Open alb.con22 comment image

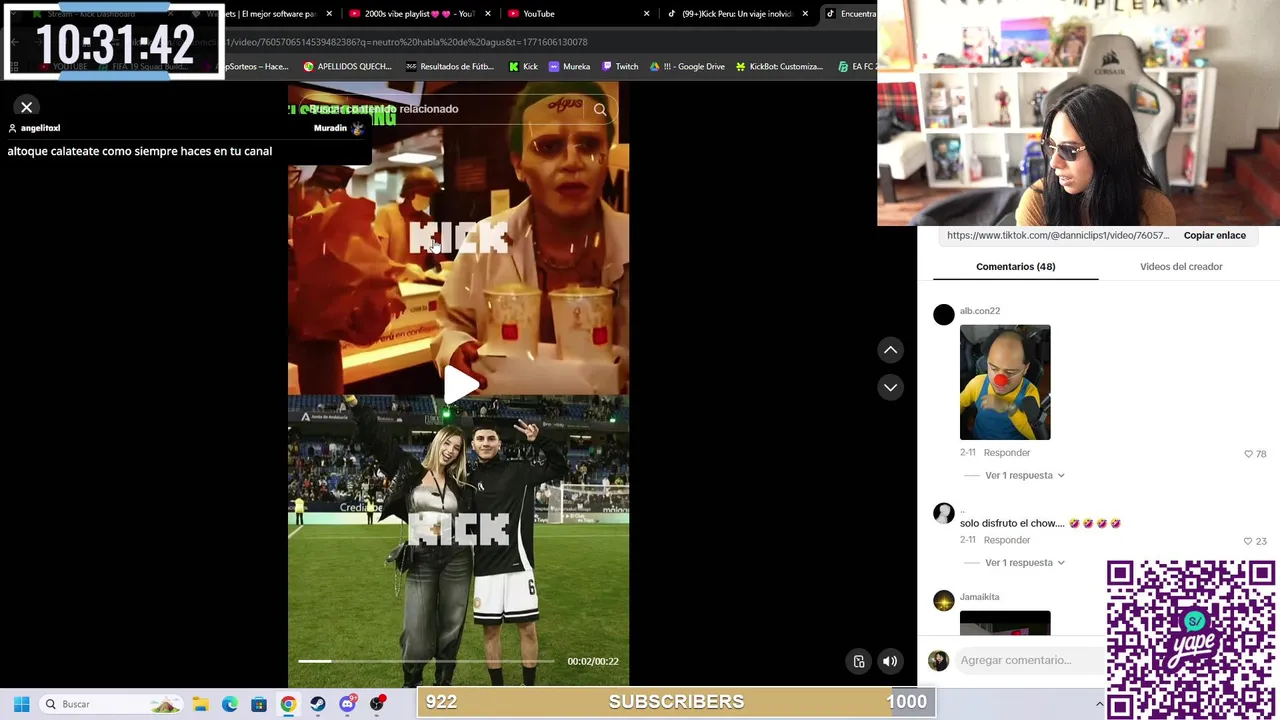coord(1005,382)
